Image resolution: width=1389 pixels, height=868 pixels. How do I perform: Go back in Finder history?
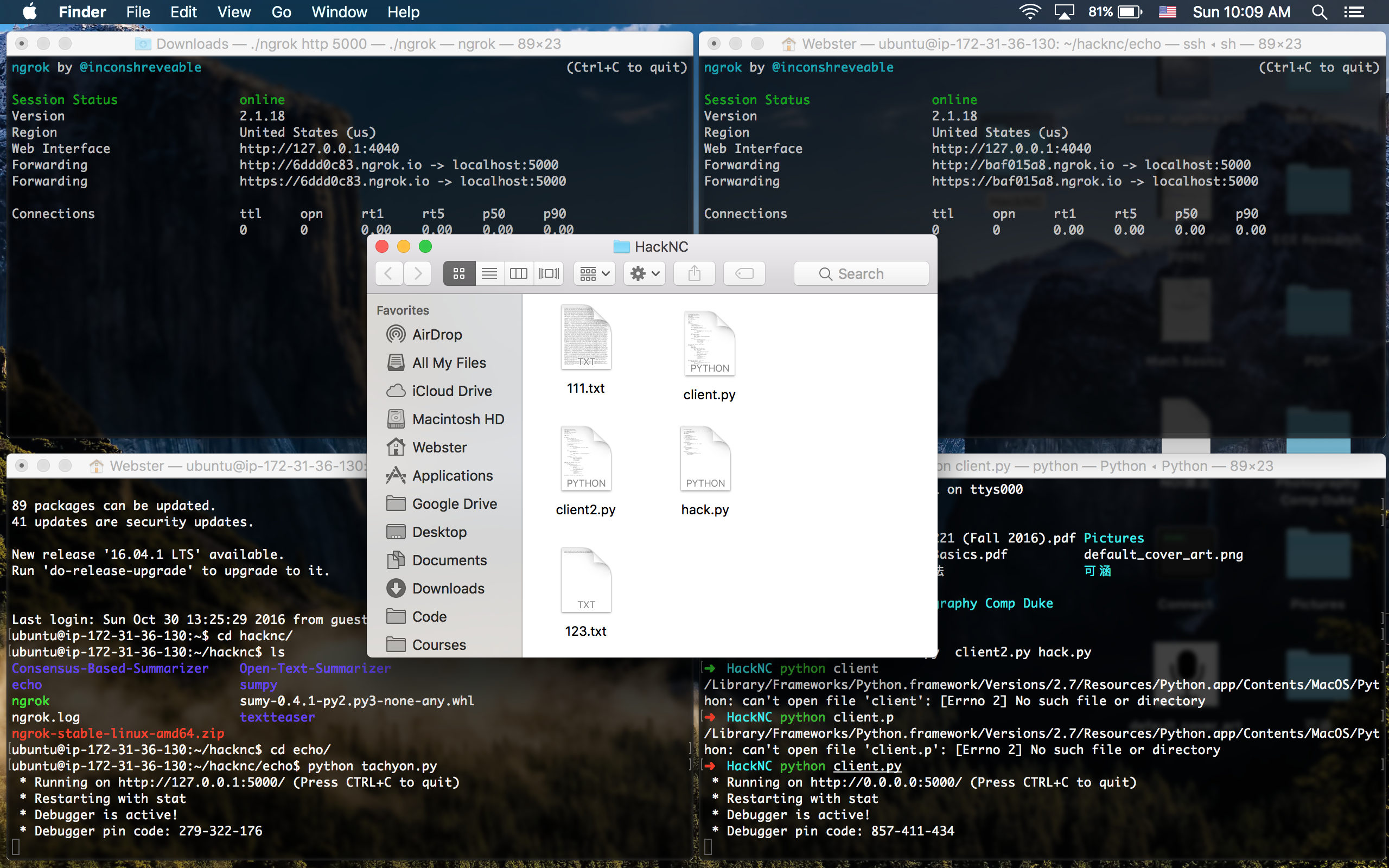click(388, 273)
